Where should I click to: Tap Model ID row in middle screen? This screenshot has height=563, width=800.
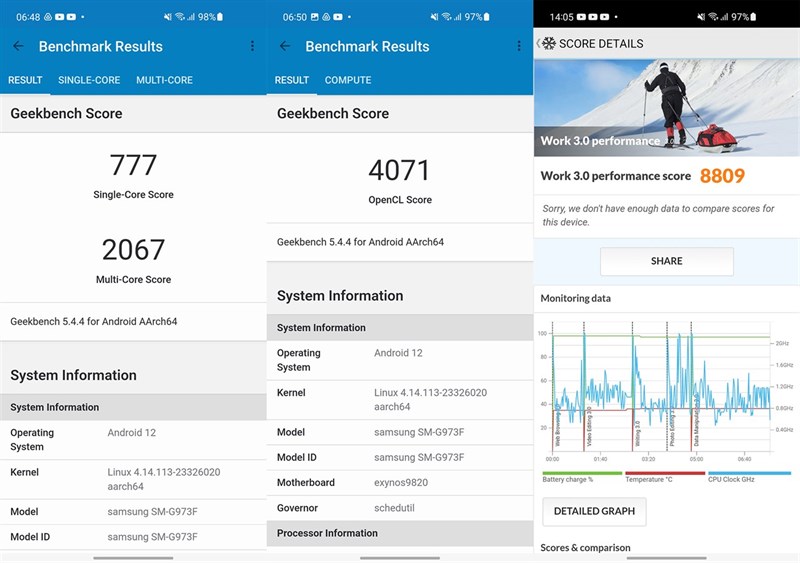click(400, 458)
